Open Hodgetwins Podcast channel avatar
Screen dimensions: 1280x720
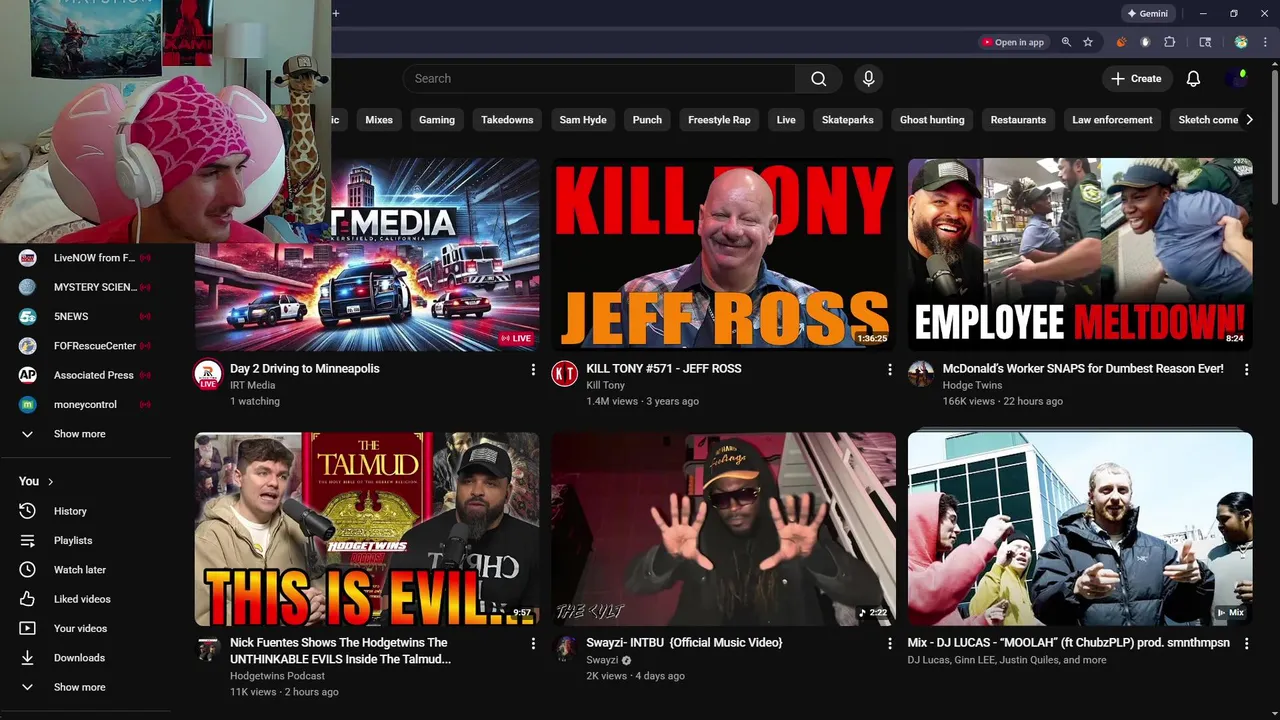pos(208,648)
